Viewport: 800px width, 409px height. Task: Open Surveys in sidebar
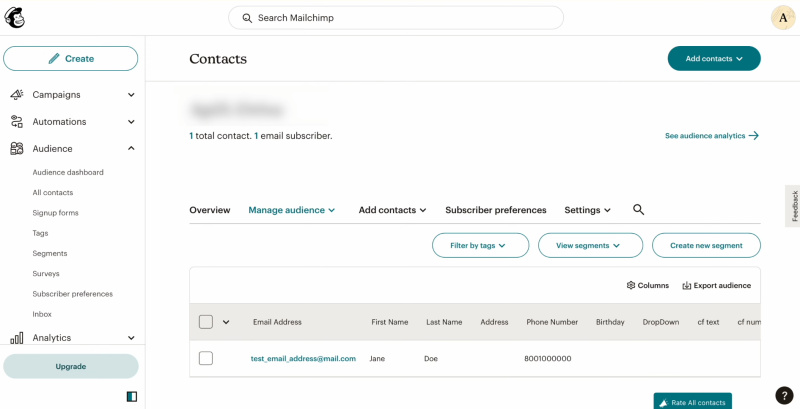(46, 273)
